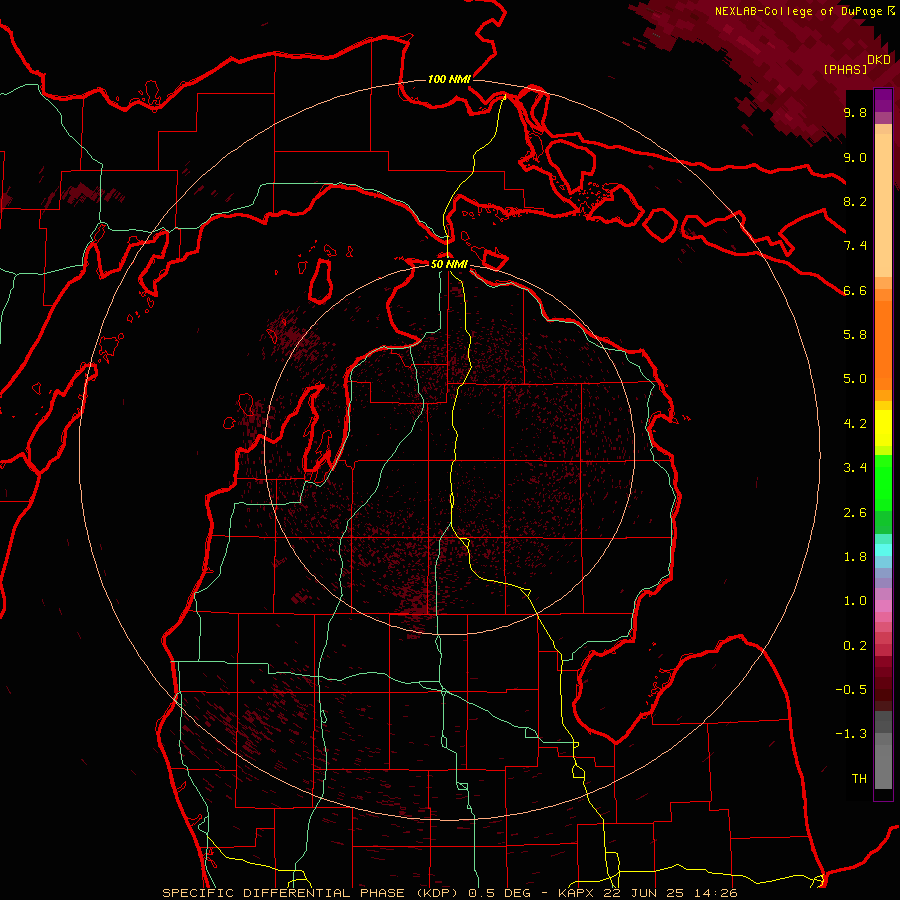
Task: Click the cyan segment of the color bar
Action: [x=883, y=550]
